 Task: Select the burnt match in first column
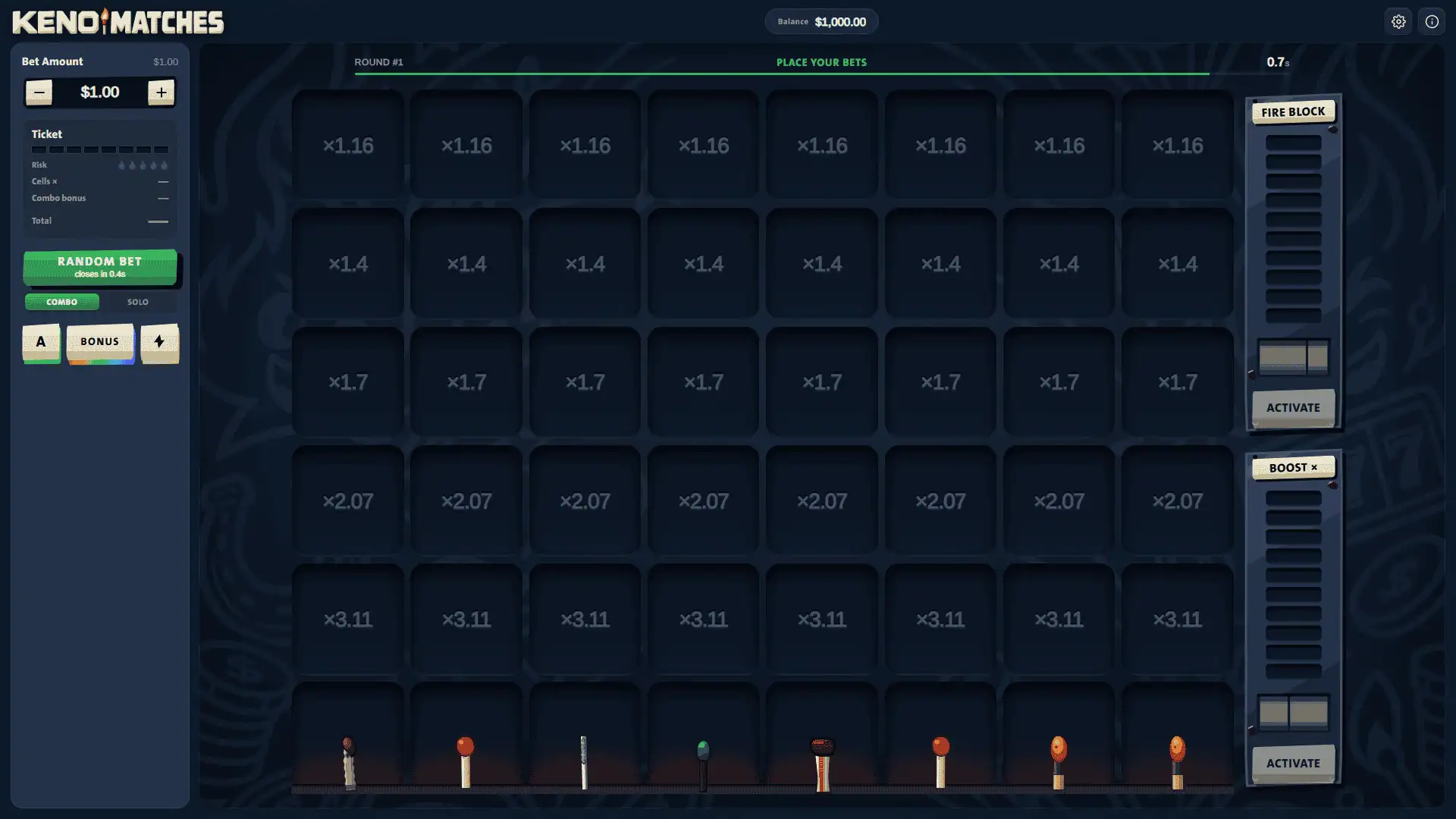348,762
